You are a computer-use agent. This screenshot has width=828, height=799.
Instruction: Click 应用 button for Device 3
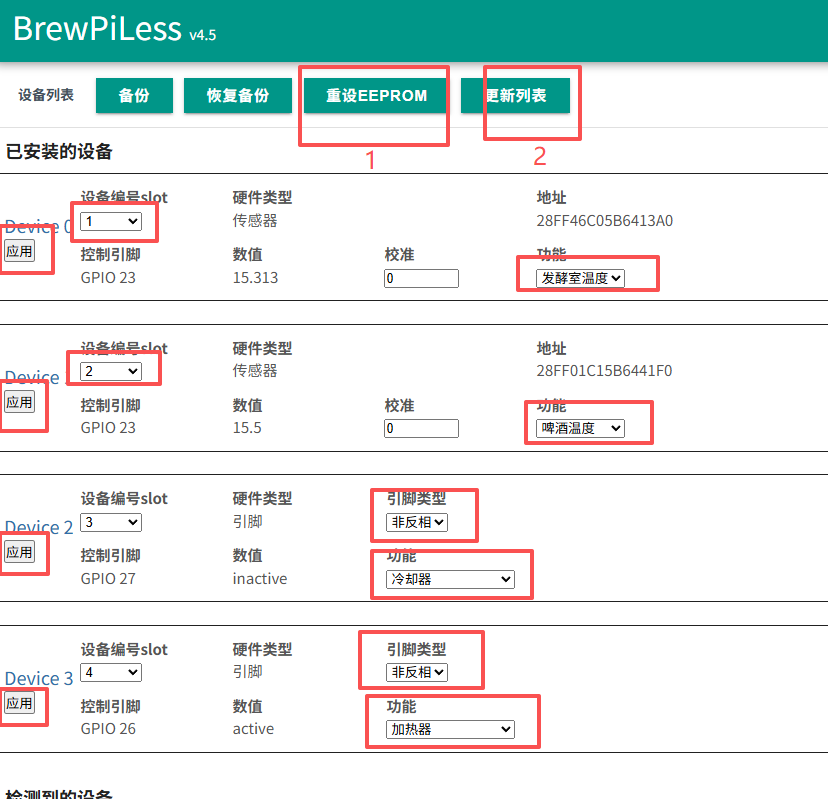[x=19, y=703]
